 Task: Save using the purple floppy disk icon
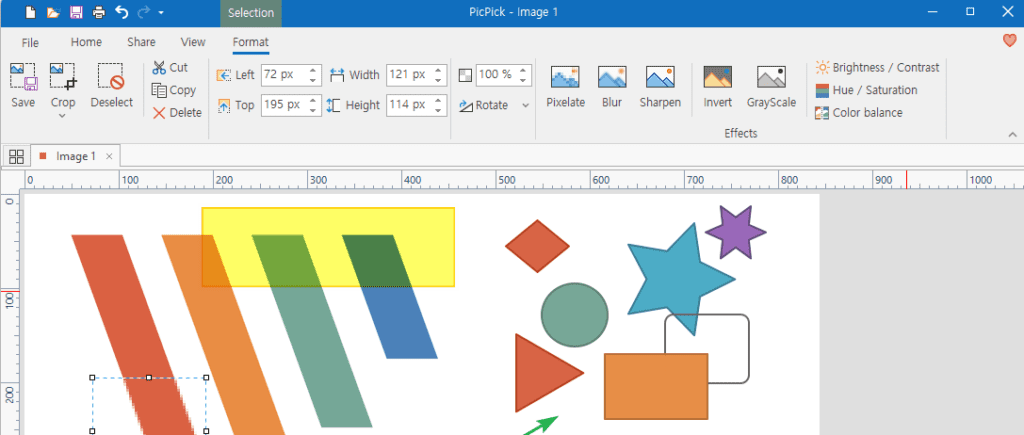click(76, 12)
